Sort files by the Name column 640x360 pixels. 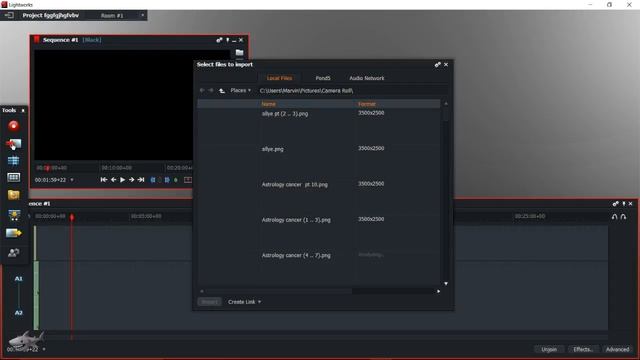(269, 104)
